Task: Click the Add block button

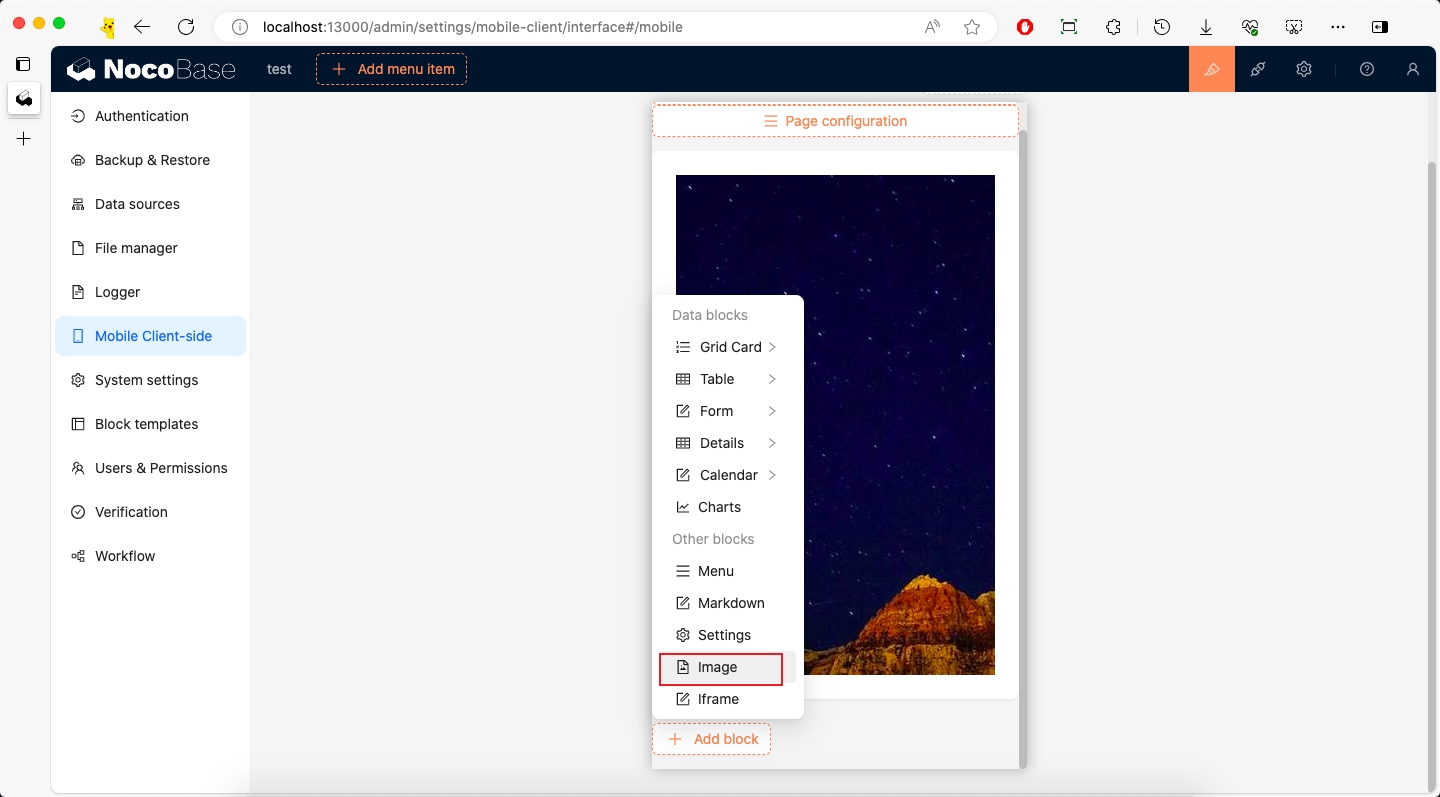Action: [712, 739]
